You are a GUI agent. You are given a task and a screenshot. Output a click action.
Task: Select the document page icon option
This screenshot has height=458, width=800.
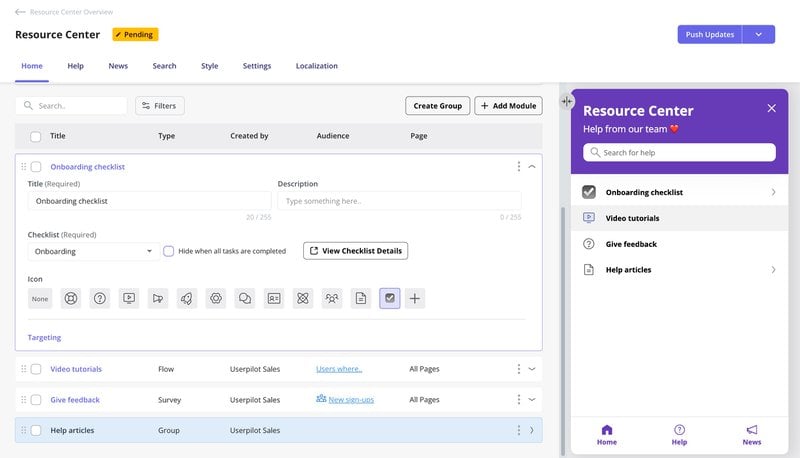[361, 298]
